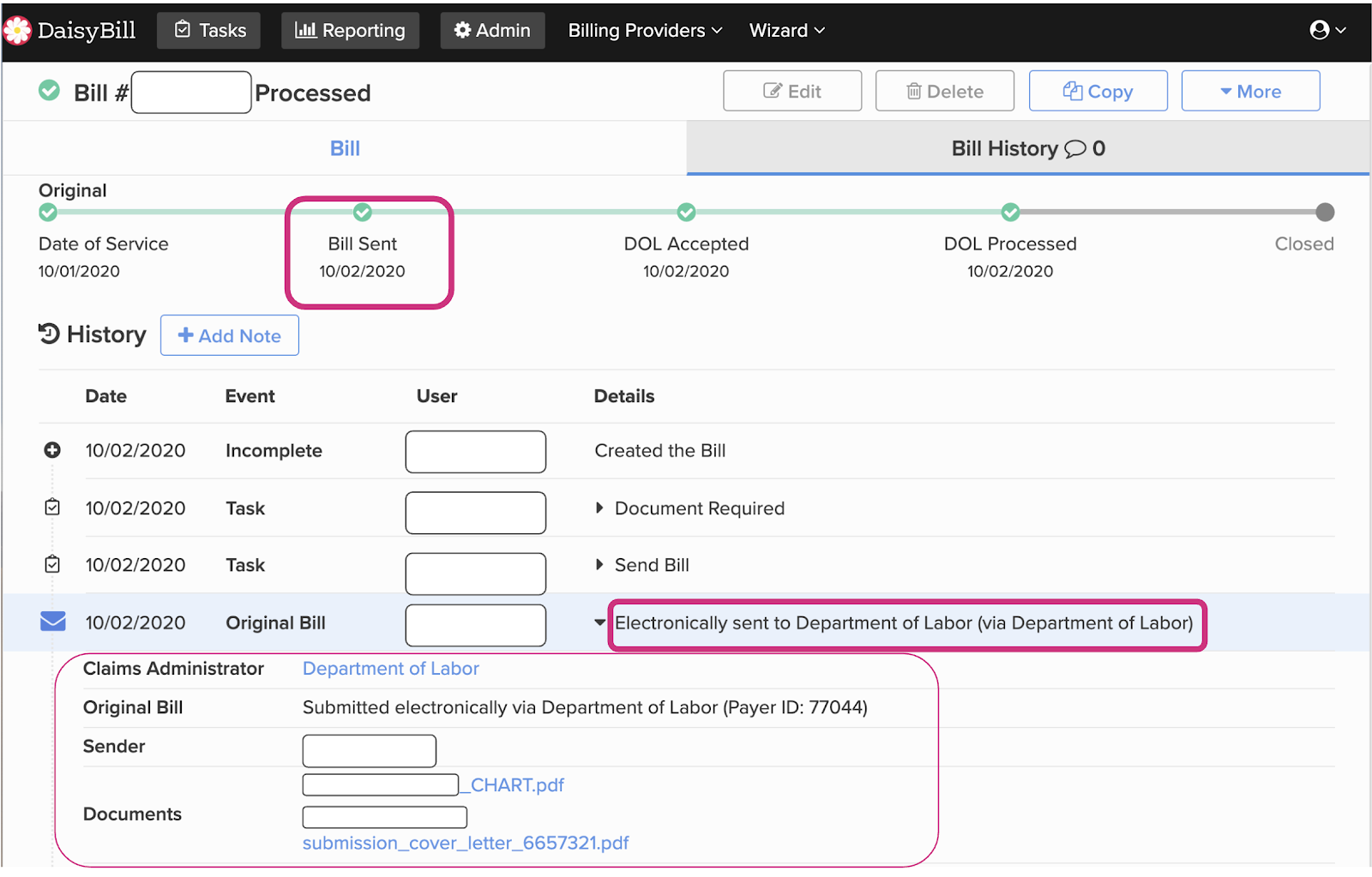Open the Billing Providers dropdown

pyautogui.click(x=645, y=31)
